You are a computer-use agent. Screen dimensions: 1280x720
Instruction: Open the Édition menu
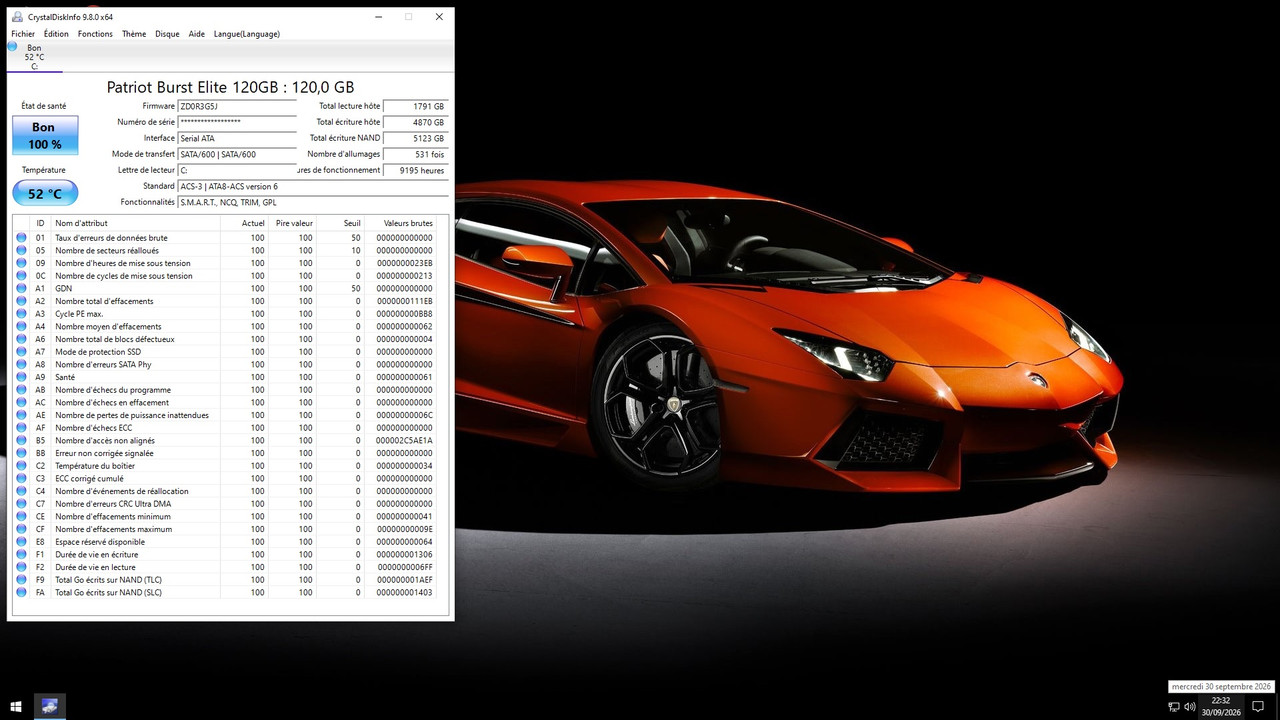point(56,34)
